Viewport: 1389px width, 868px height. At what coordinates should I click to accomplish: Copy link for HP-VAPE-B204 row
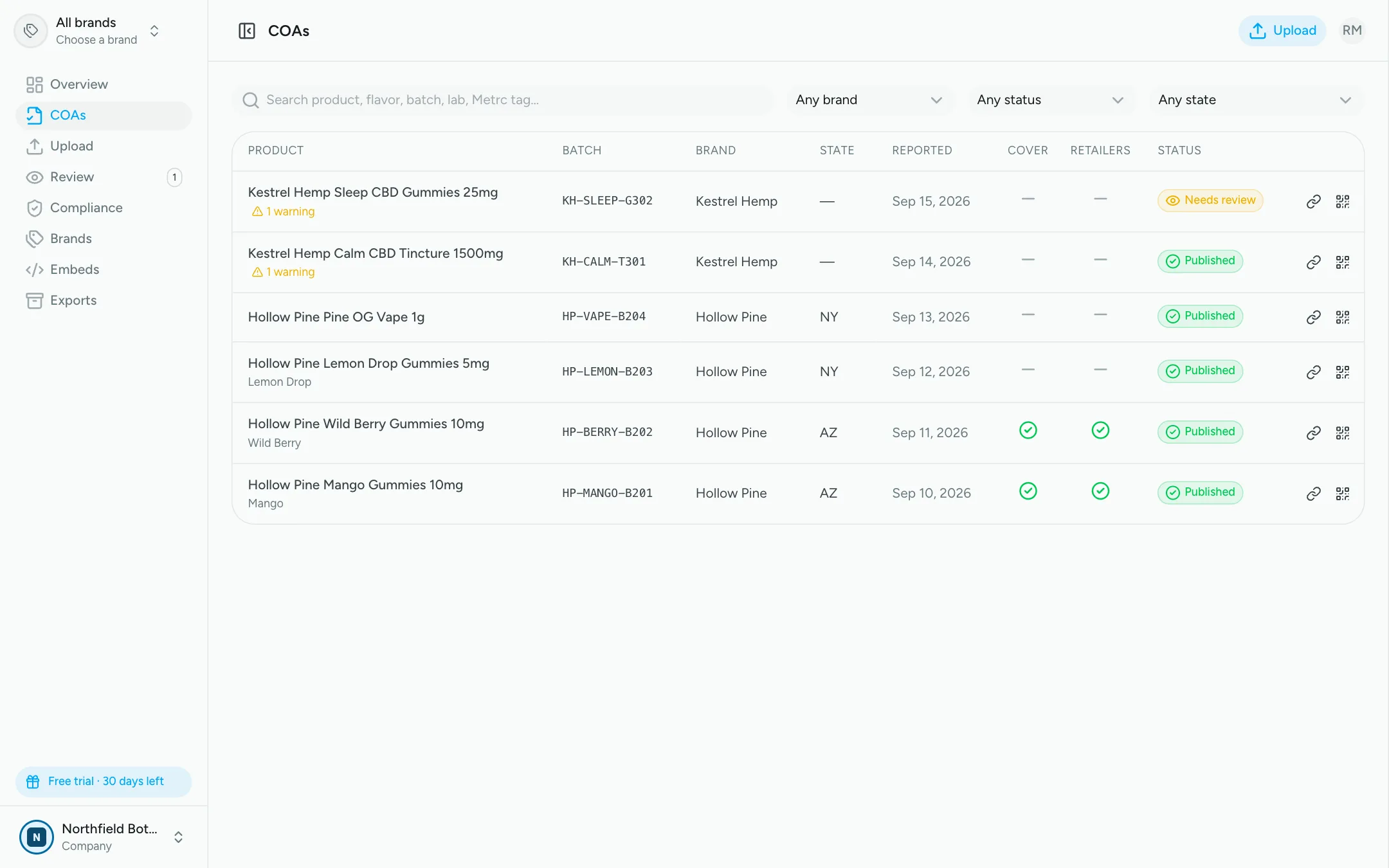[x=1313, y=318]
